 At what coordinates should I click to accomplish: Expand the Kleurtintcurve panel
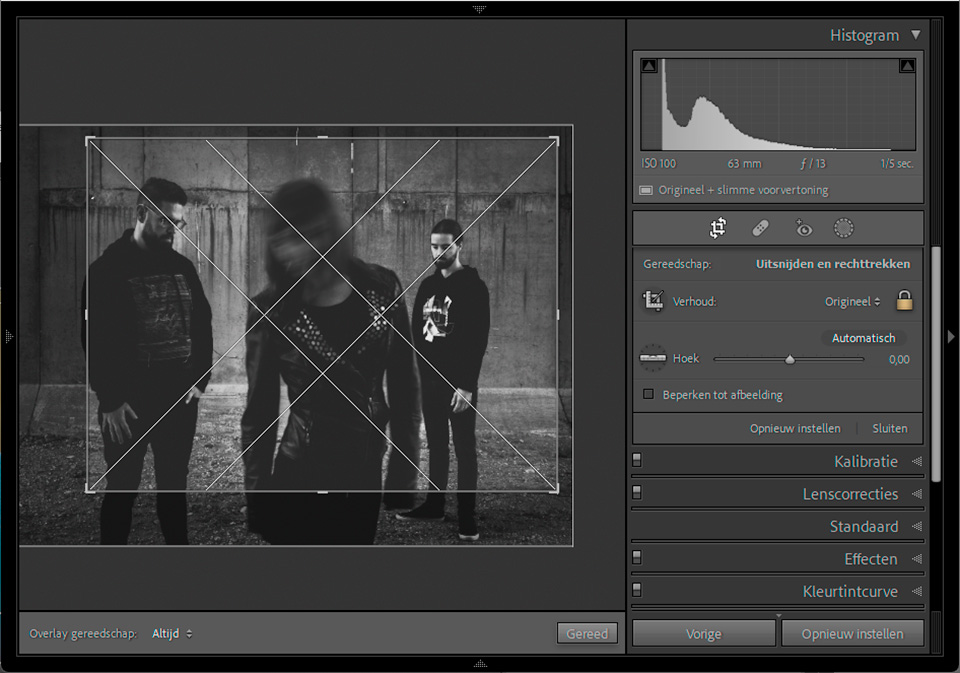coord(917,592)
